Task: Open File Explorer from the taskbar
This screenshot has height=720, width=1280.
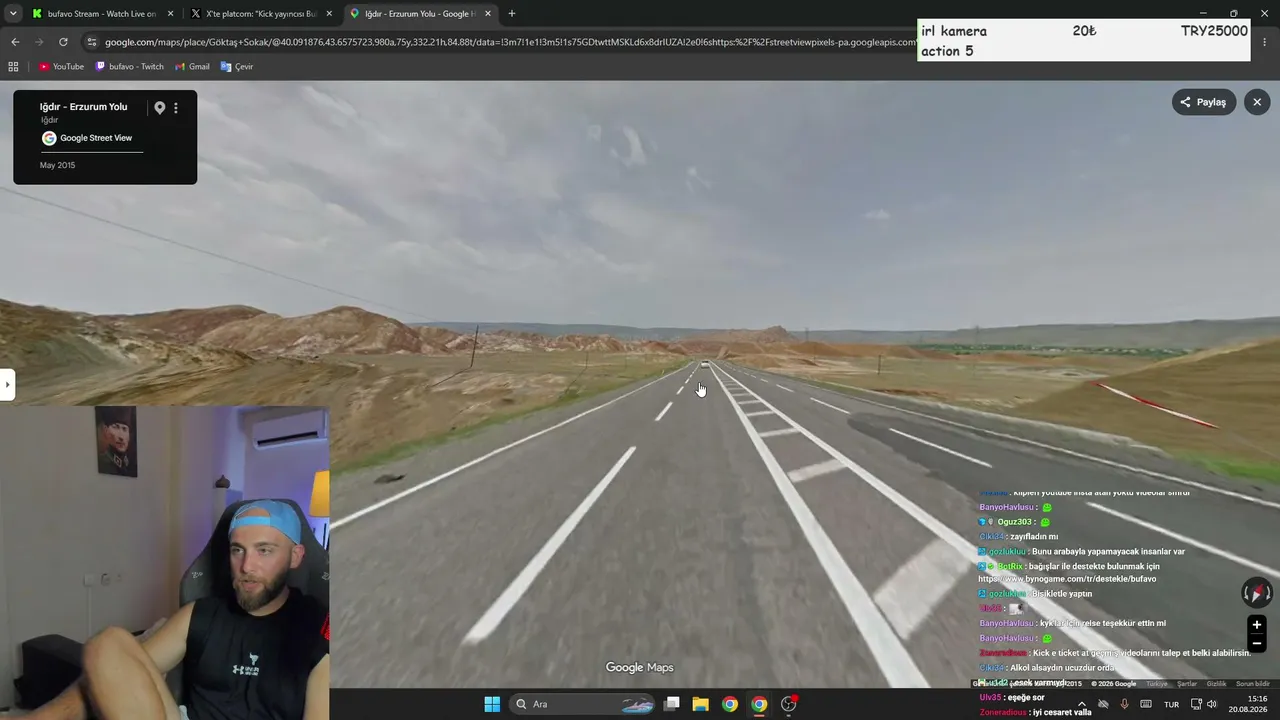Action: pos(701,704)
